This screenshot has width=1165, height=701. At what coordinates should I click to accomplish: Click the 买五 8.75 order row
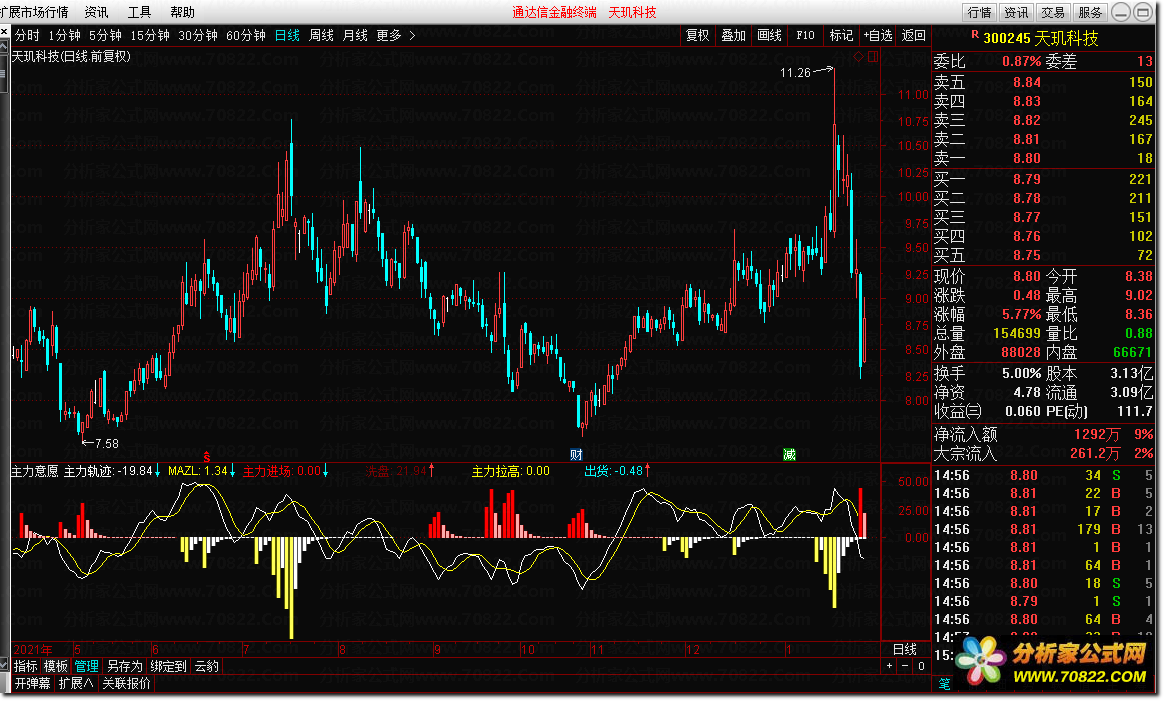(x=1043, y=255)
